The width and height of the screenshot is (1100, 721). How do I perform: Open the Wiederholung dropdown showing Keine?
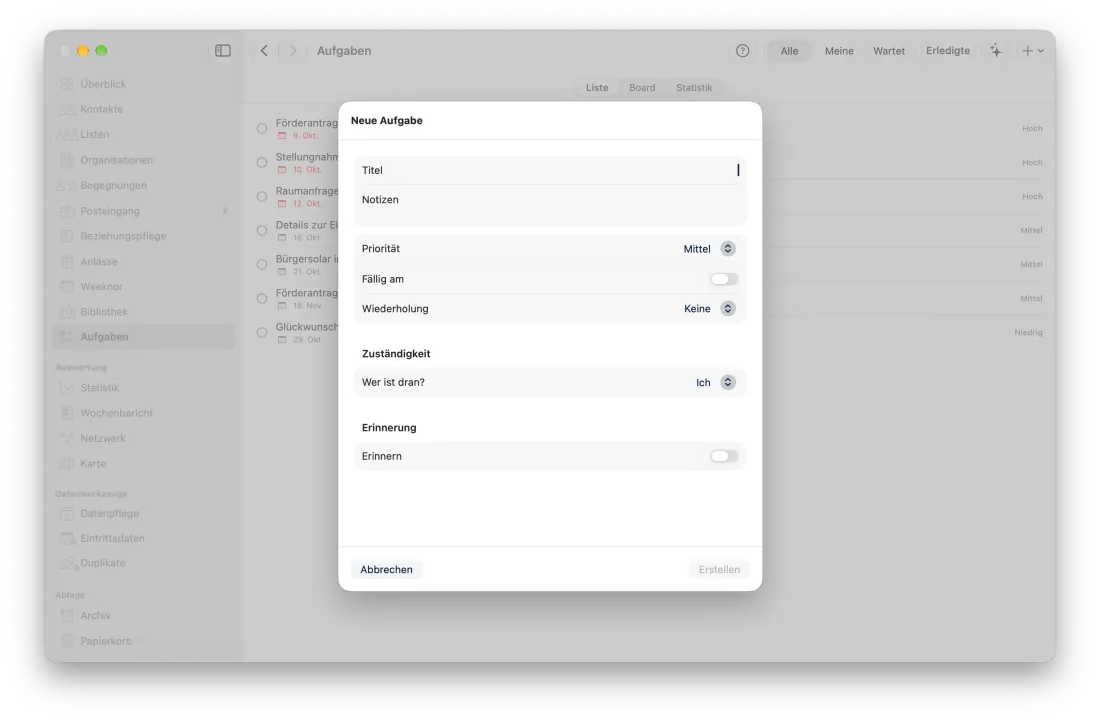coord(709,309)
